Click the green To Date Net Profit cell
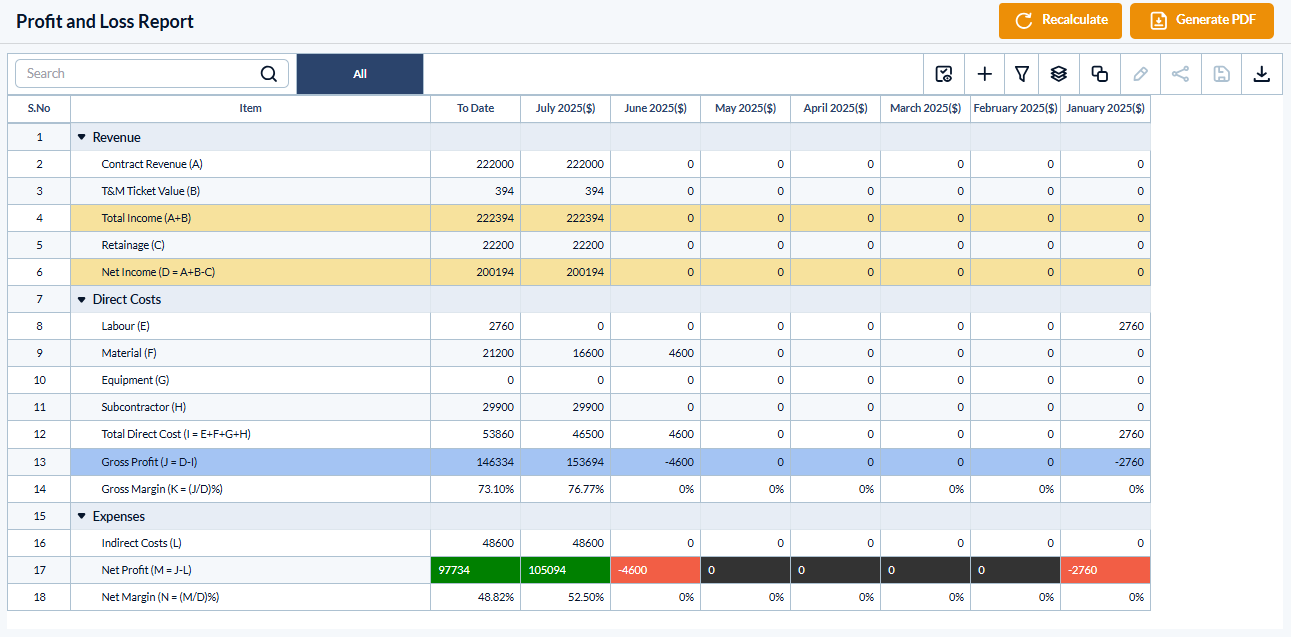 tap(475, 570)
